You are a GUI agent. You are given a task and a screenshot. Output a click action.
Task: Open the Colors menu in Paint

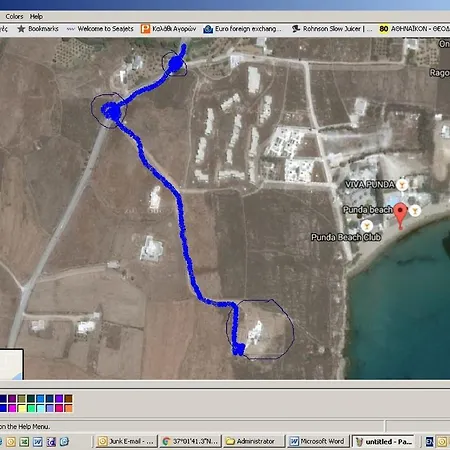click(14, 16)
